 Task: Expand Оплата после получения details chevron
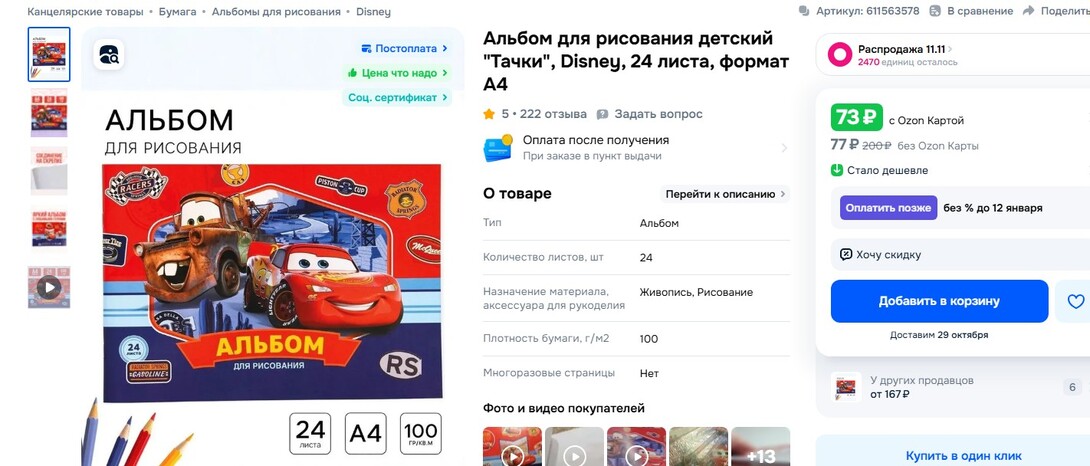click(x=784, y=148)
